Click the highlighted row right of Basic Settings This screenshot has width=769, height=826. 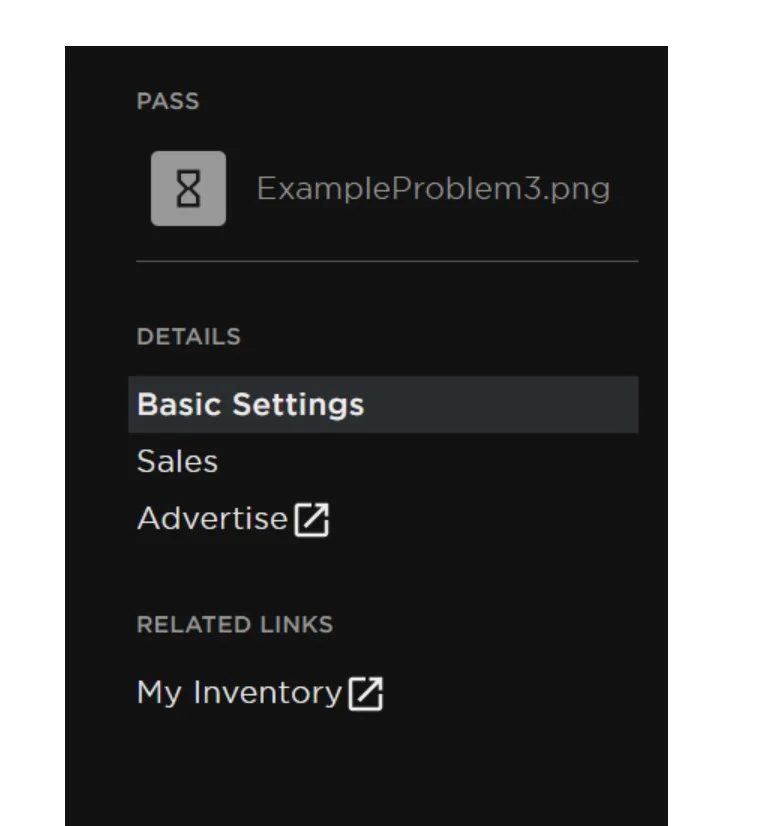[500, 405]
